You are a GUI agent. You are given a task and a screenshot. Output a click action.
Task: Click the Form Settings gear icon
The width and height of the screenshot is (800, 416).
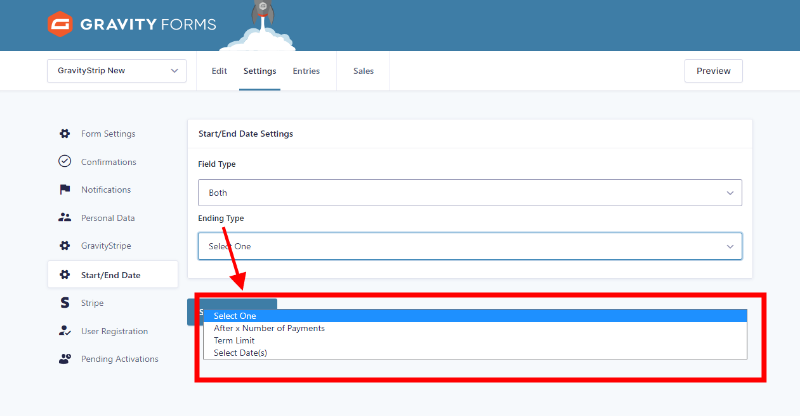pyautogui.click(x=65, y=134)
